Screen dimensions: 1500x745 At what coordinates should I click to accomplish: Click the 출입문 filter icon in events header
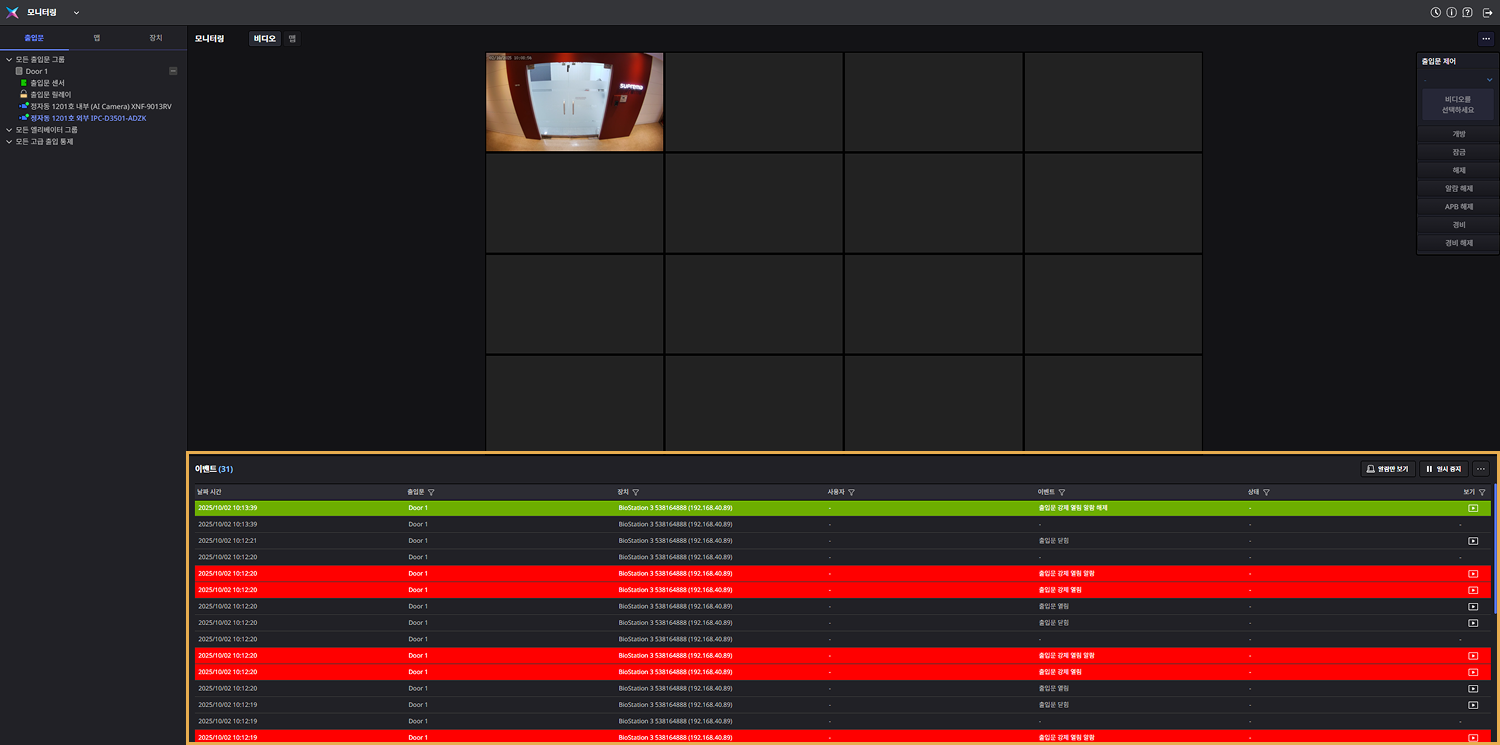tap(431, 492)
